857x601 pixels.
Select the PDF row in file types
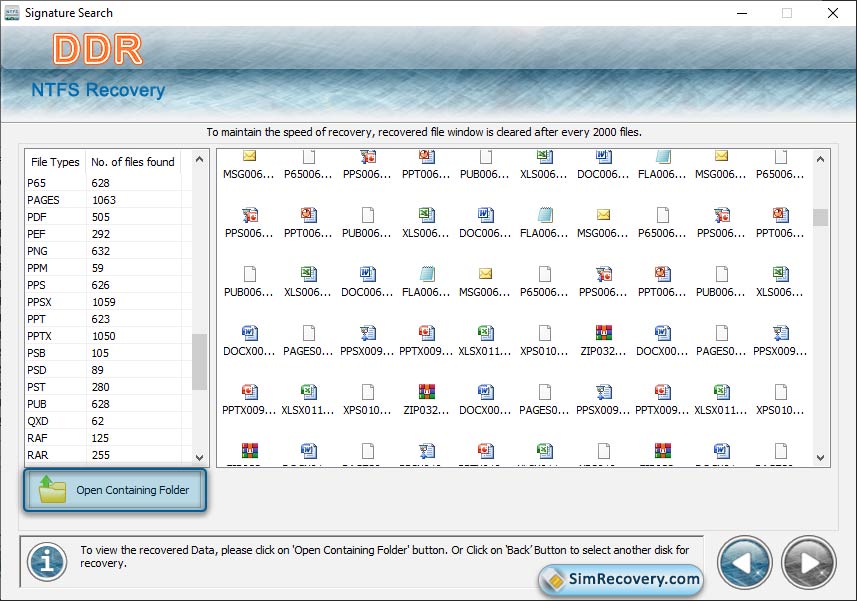pos(109,217)
